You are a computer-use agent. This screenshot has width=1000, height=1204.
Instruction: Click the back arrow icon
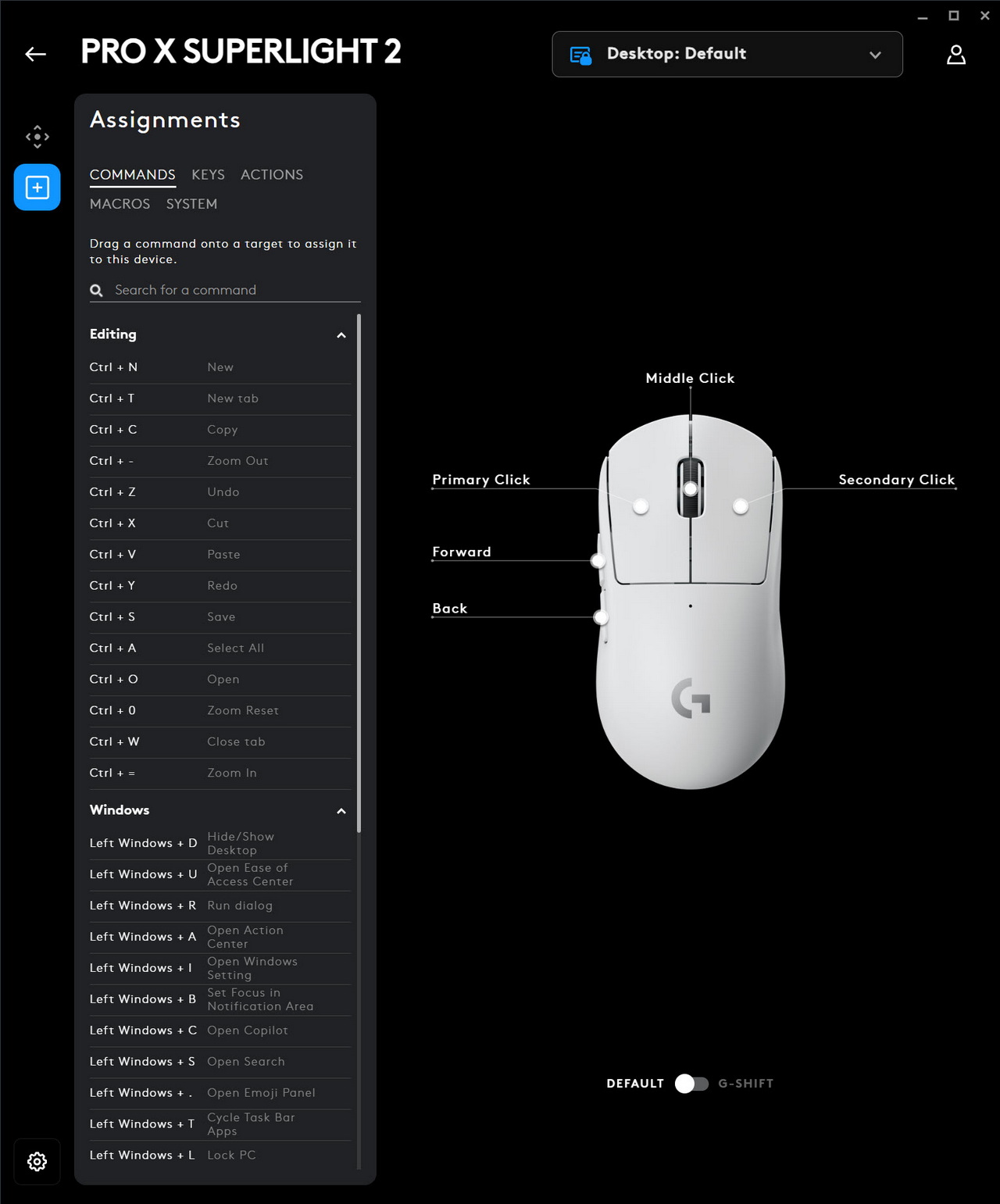pyautogui.click(x=36, y=54)
